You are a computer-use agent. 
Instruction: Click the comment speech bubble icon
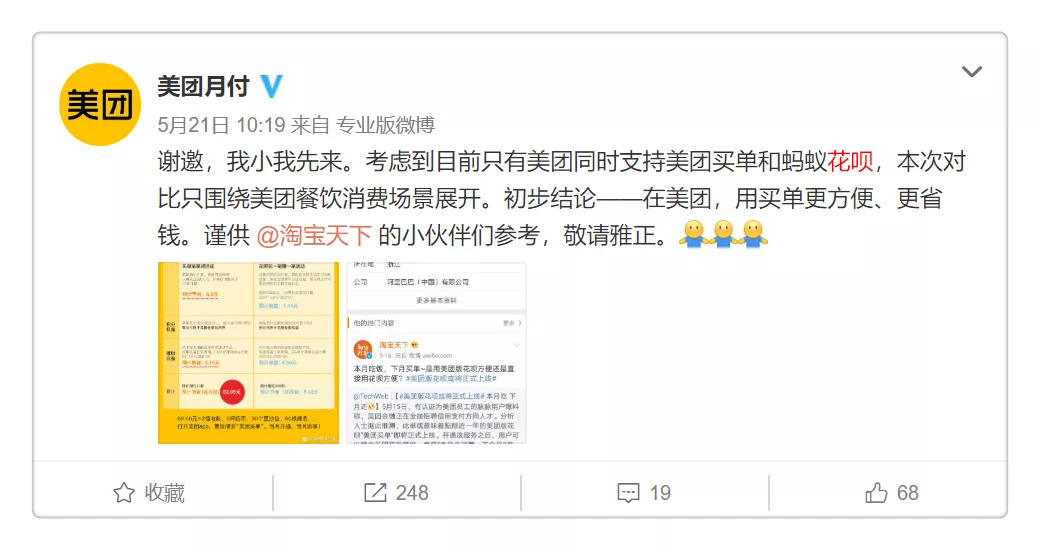(628, 493)
